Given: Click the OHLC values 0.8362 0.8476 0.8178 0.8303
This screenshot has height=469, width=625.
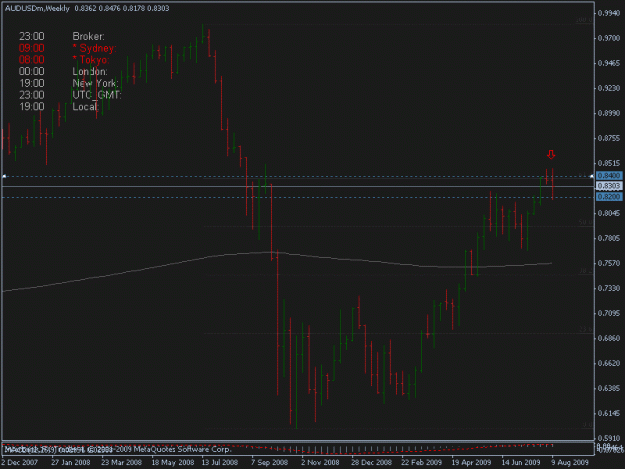Looking at the screenshot, I should [122, 8].
